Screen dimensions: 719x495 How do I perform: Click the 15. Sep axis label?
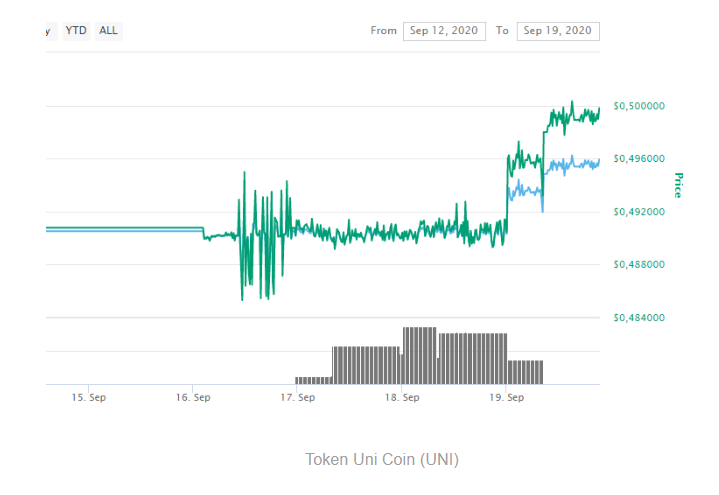(88, 397)
